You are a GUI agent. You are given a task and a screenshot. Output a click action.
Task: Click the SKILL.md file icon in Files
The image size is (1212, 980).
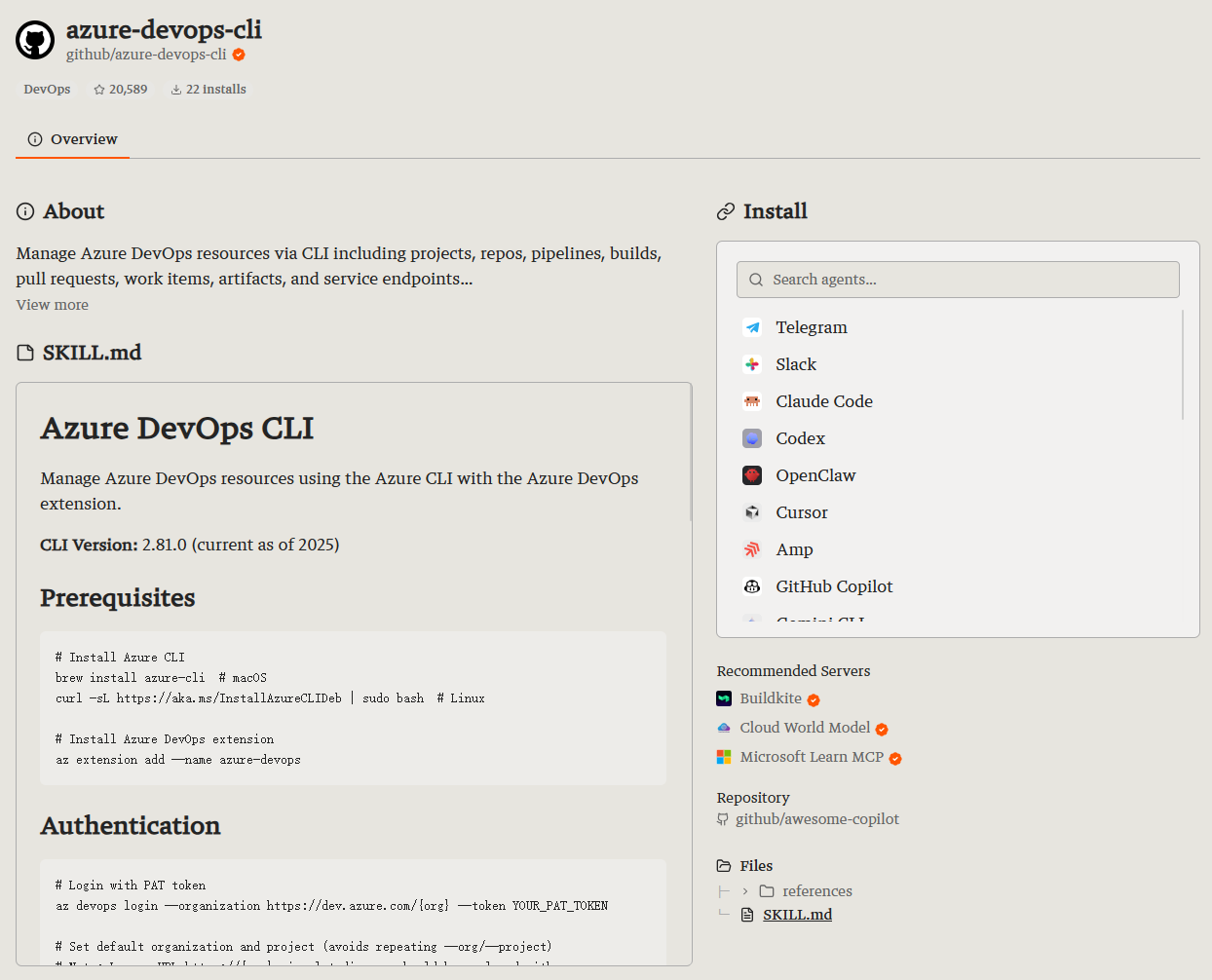[747, 915]
